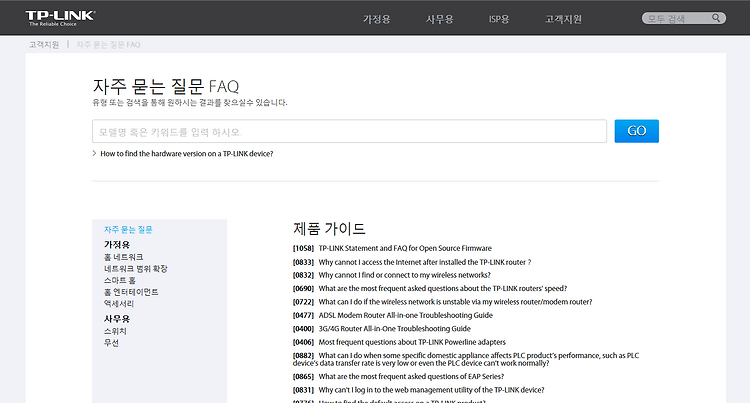This screenshot has height=403, width=750.
Task: Select 무선 in the sidebar
Action: (111, 343)
